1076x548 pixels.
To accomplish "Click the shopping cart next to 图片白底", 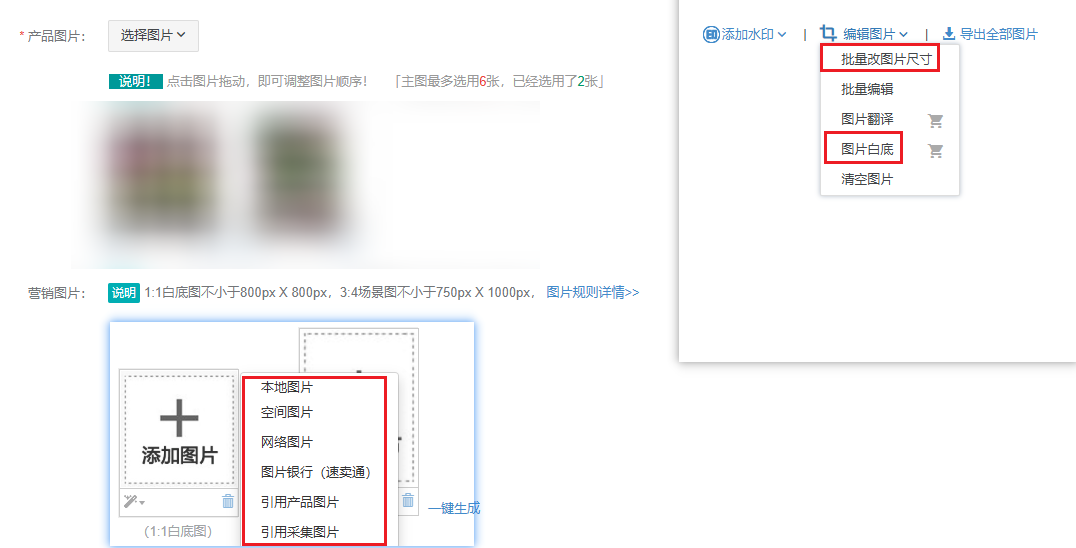I will click(x=935, y=150).
